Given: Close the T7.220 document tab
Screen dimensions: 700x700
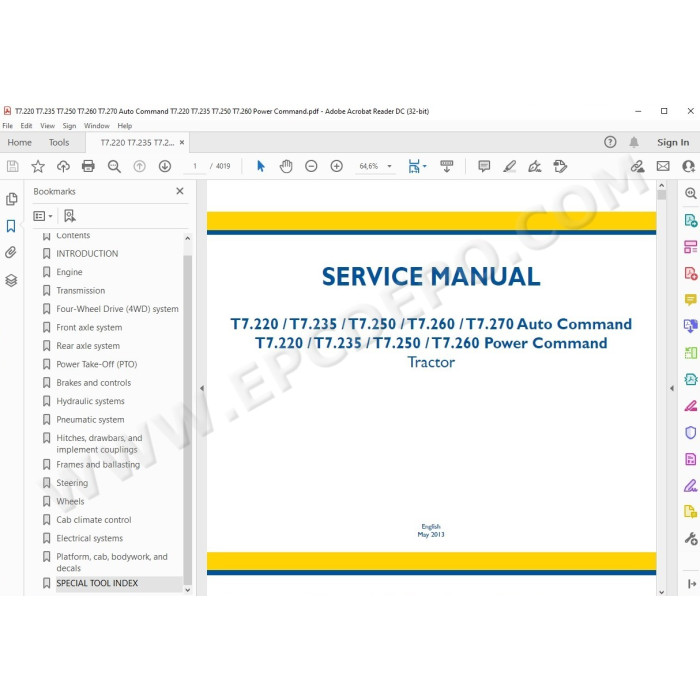Looking at the screenshot, I should click(x=182, y=142).
